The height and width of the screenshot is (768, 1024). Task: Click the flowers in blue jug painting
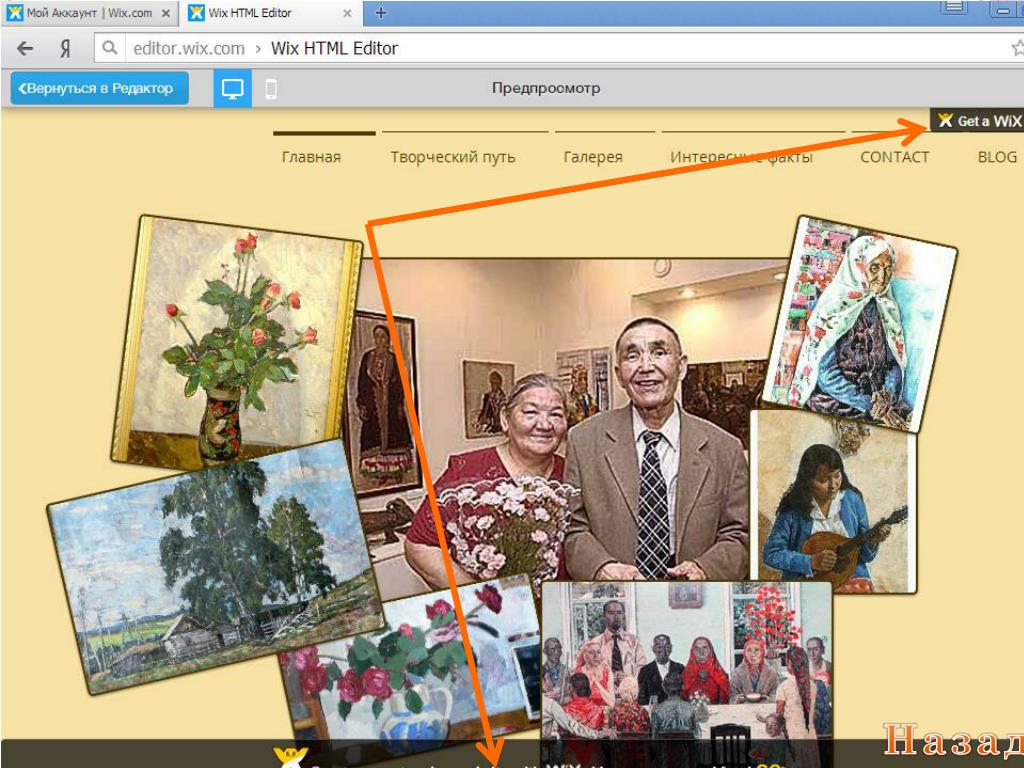coord(411,666)
